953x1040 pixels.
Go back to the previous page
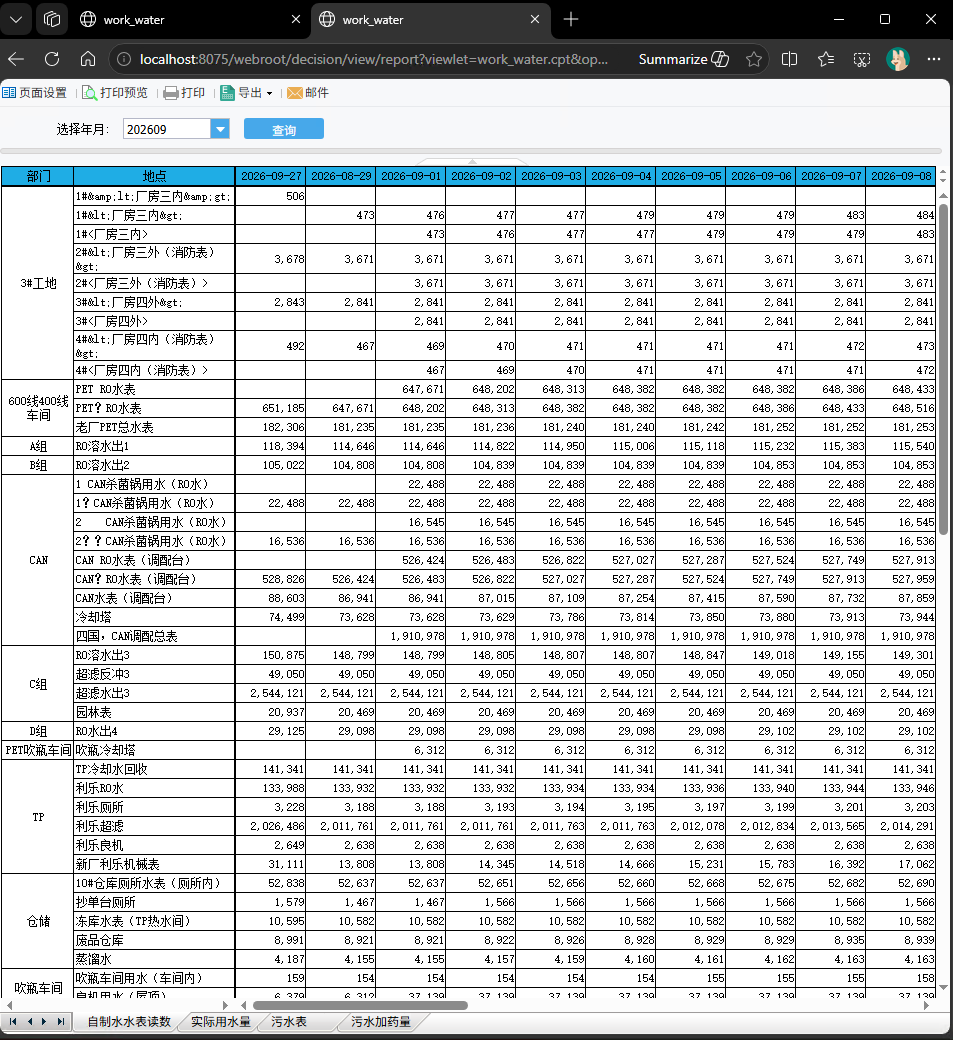16,59
